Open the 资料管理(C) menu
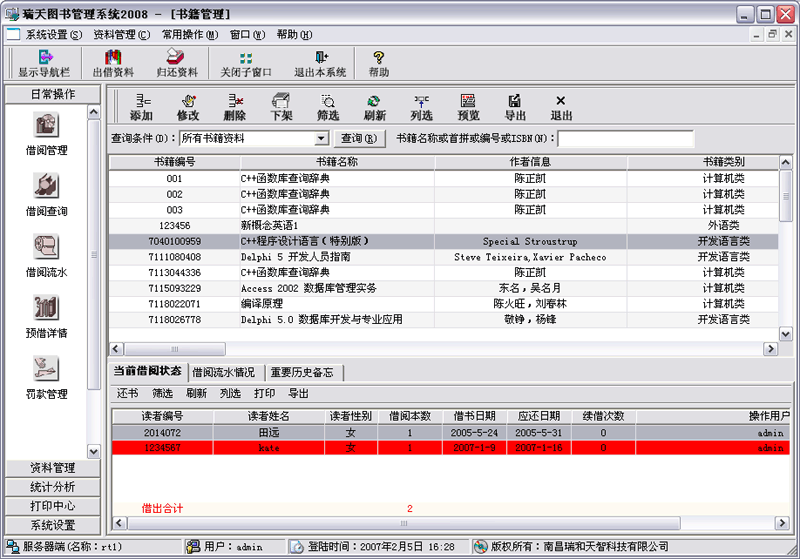 [121, 35]
